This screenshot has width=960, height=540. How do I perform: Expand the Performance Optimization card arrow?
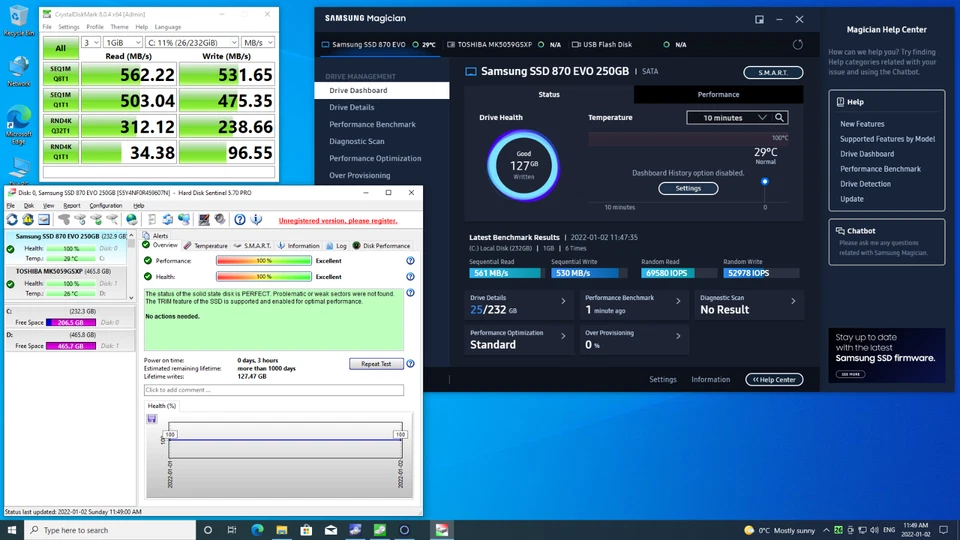563,336
